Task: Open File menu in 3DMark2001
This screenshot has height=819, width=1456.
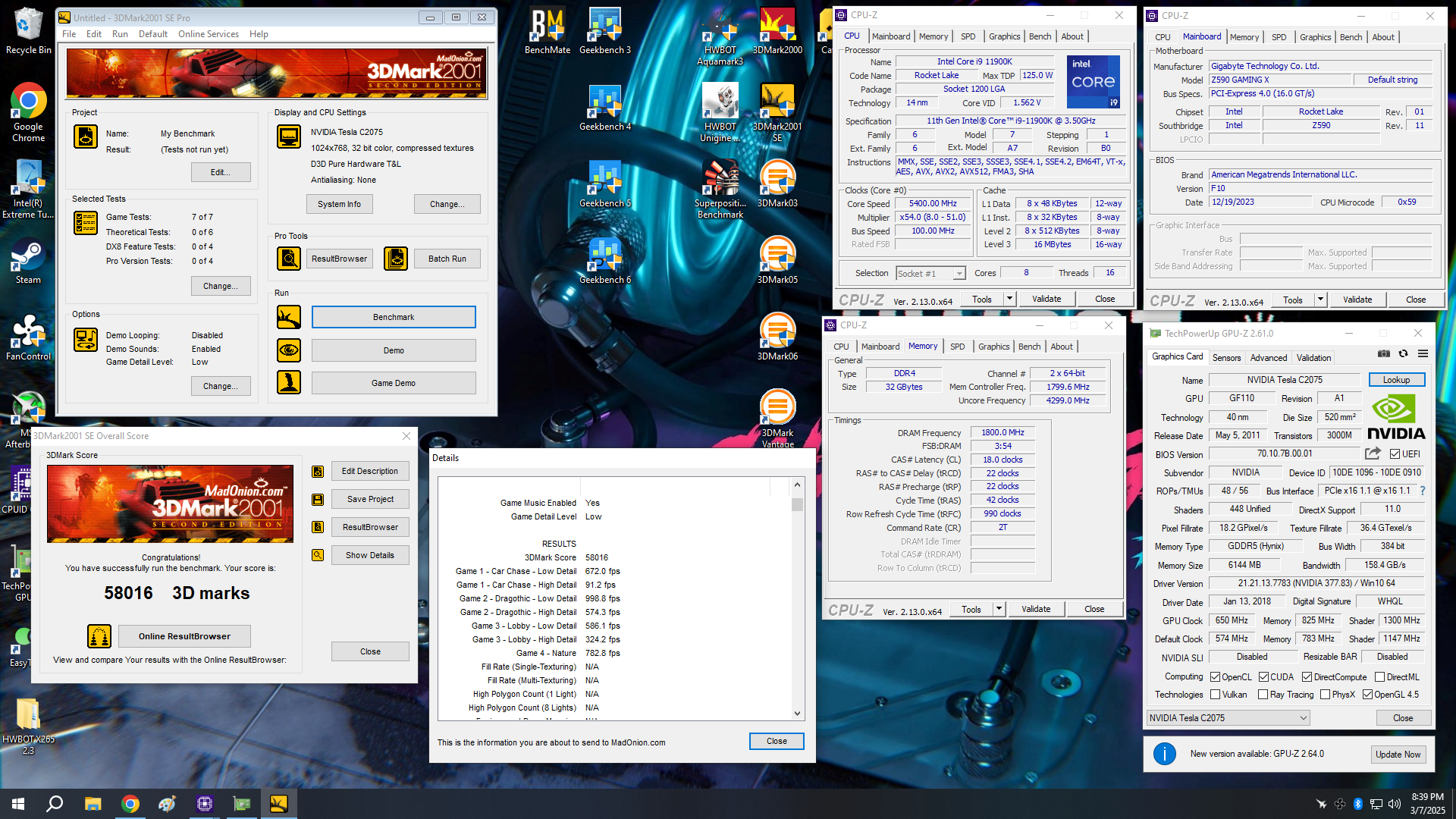Action: point(69,34)
